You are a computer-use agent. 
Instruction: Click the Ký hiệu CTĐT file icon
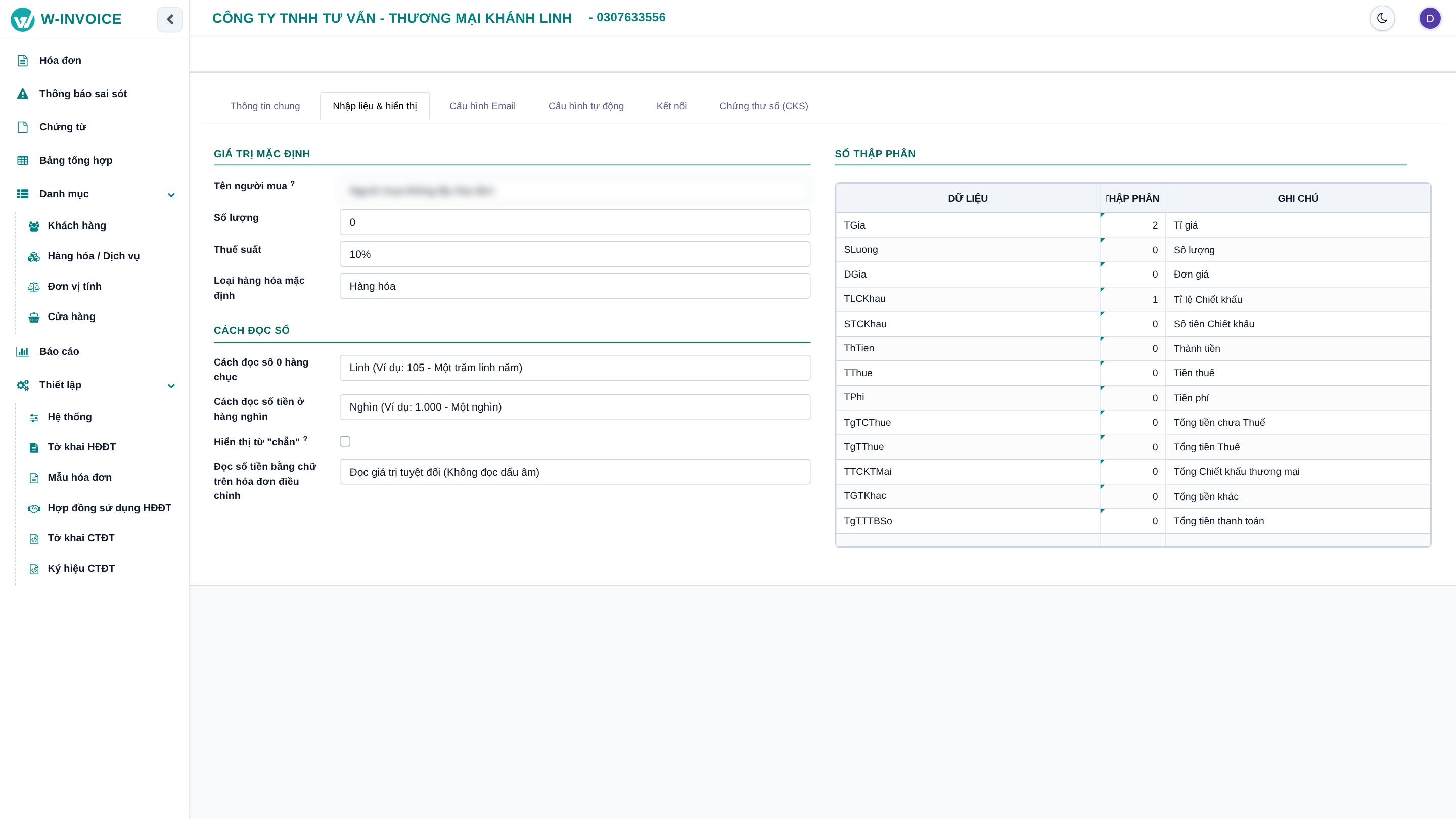point(34,569)
